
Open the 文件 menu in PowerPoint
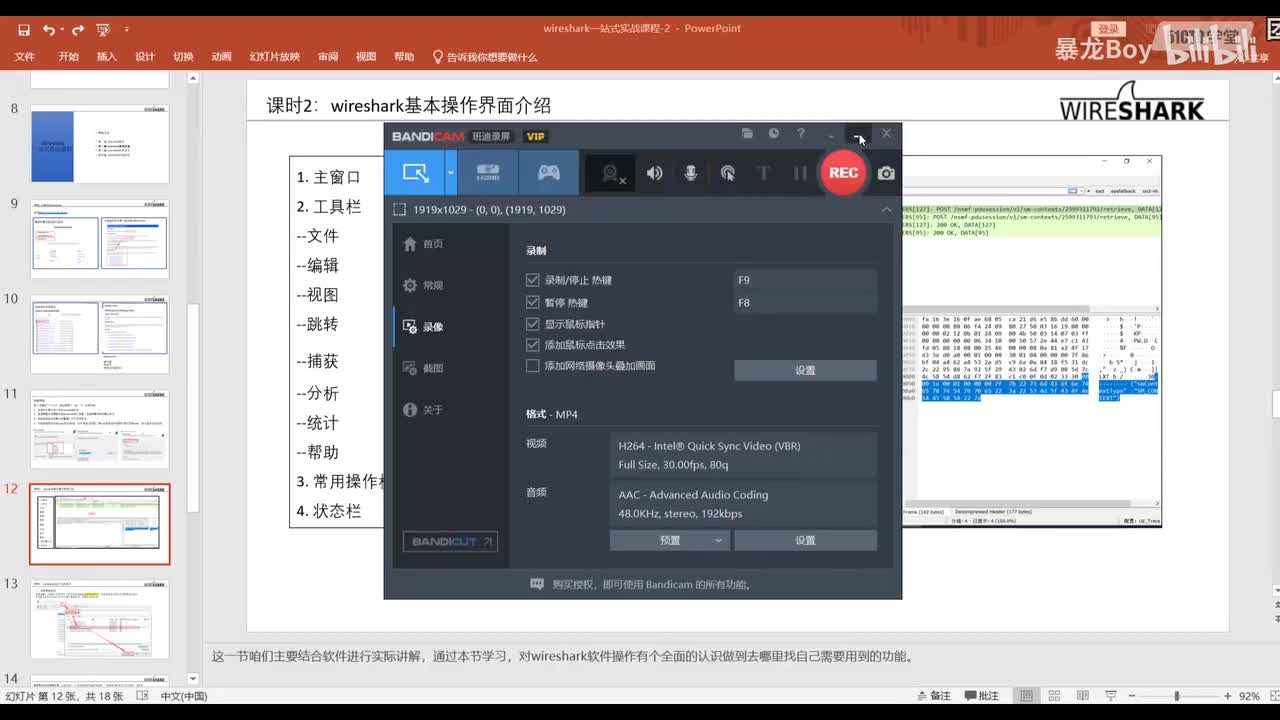click(25, 57)
